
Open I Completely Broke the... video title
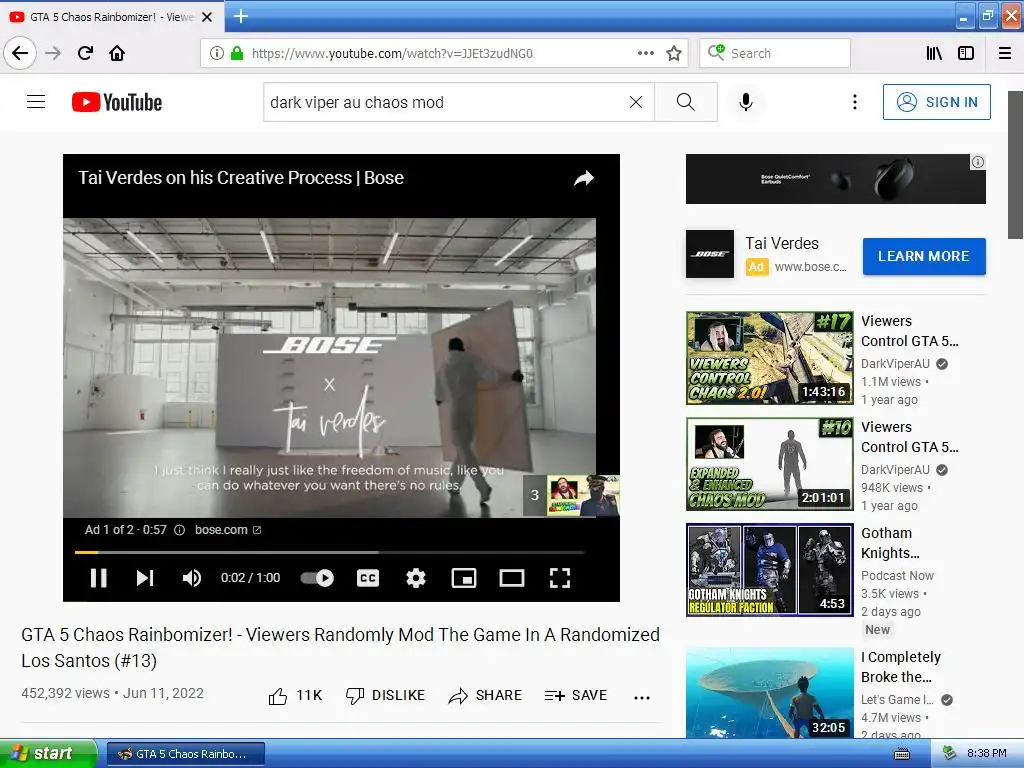[x=901, y=667]
